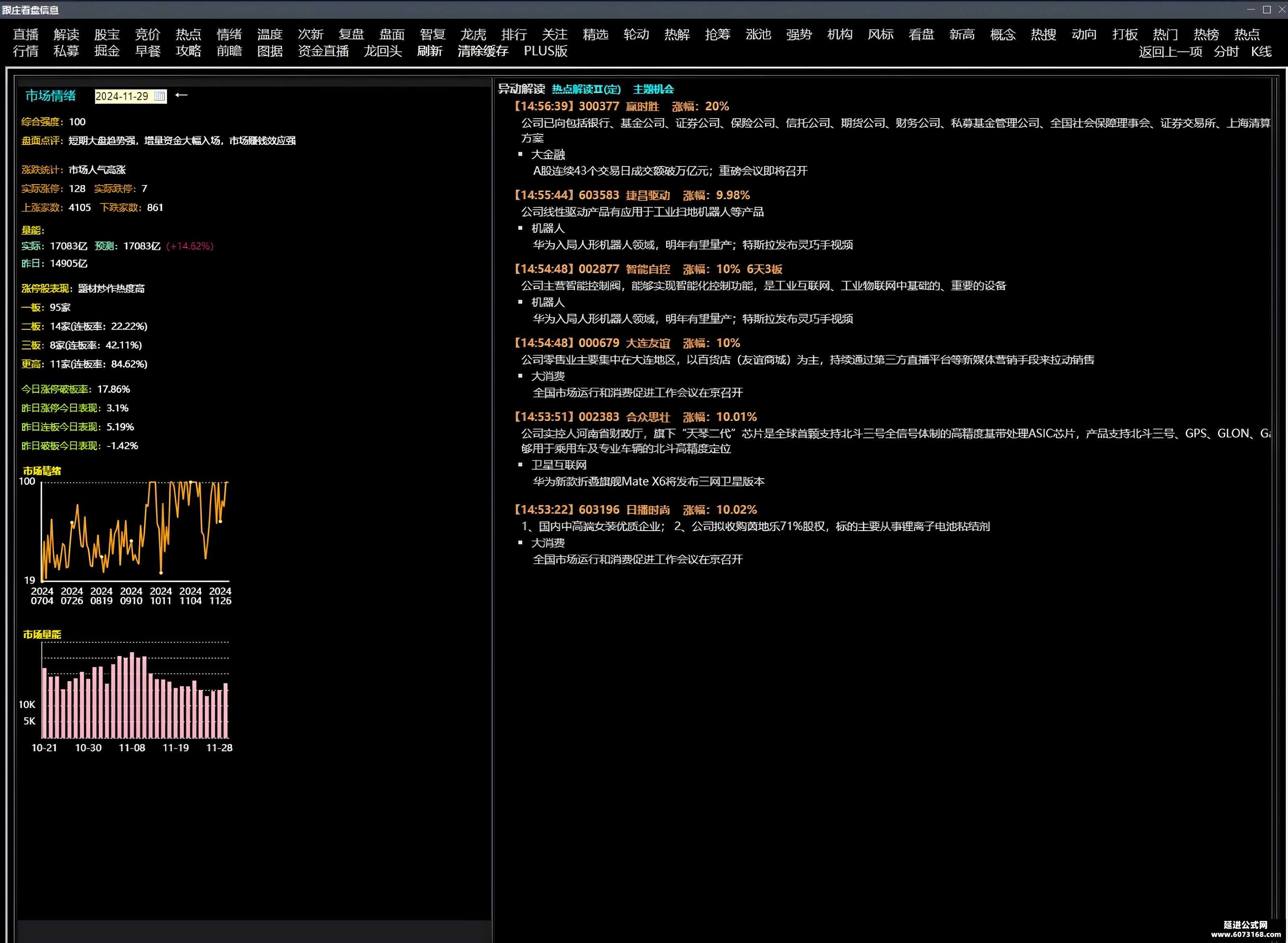Open the 直播 menu item
1288x943 pixels.
26,34
